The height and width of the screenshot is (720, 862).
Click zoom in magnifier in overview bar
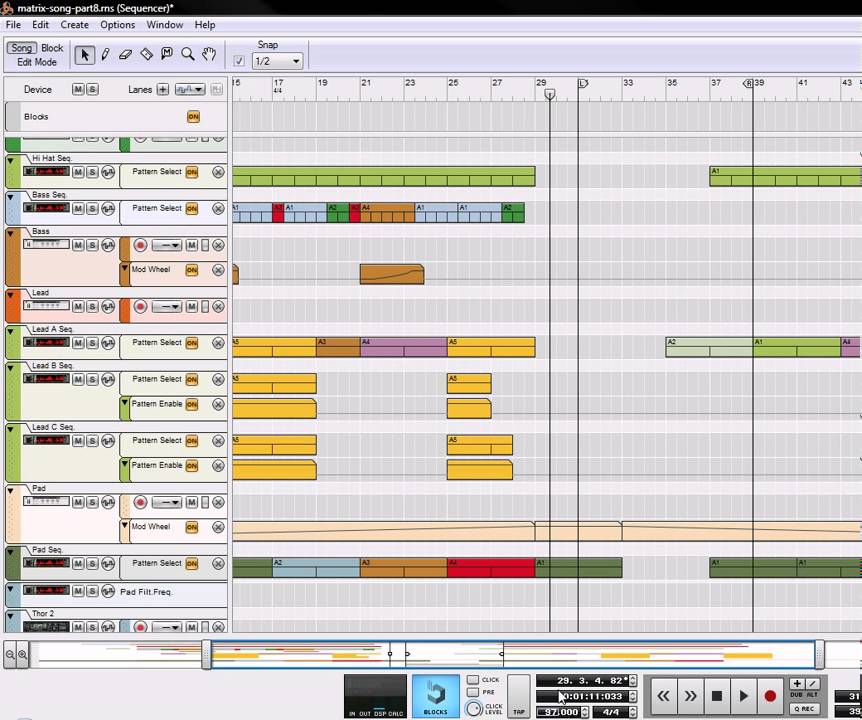tap(23, 654)
